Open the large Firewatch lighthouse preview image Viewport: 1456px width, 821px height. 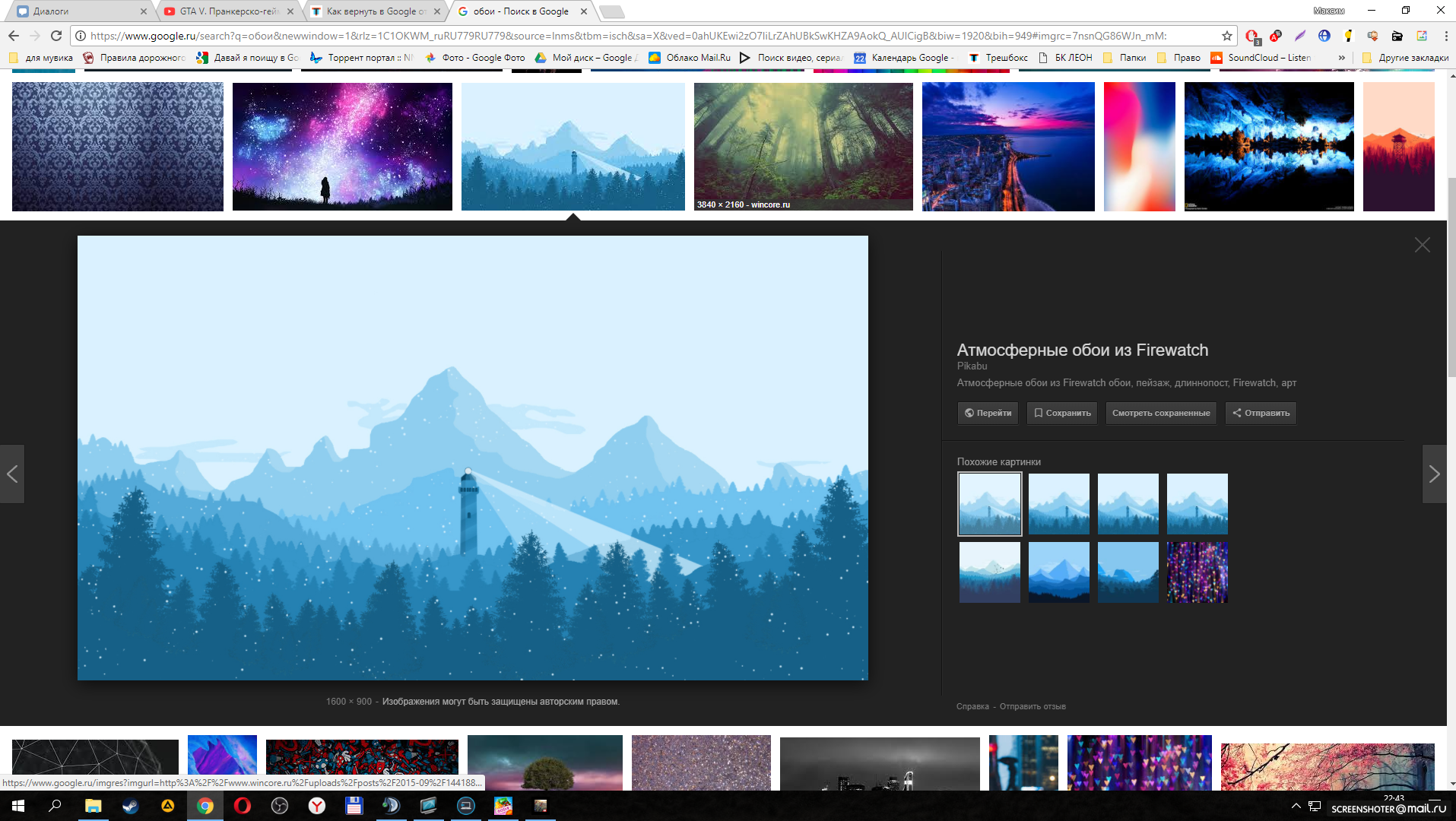[x=472, y=458]
